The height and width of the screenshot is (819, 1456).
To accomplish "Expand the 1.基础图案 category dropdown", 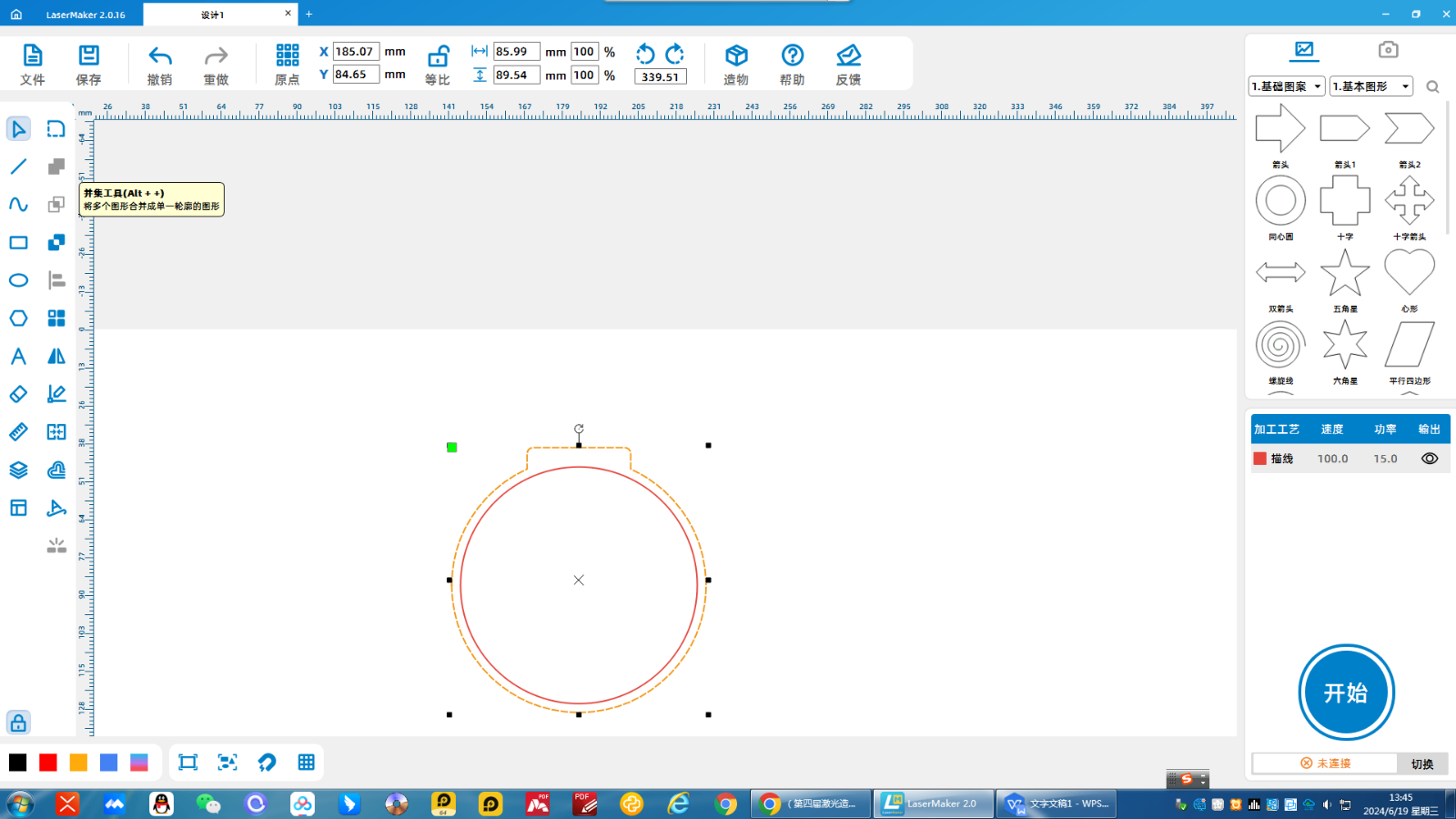I will click(1286, 86).
